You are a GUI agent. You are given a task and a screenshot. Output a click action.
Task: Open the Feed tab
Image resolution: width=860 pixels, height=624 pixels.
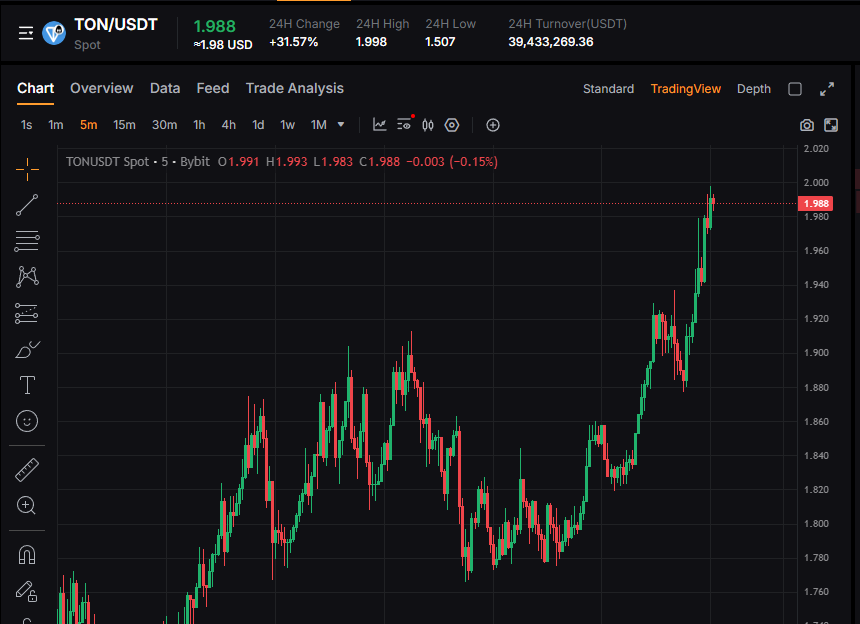tap(213, 88)
